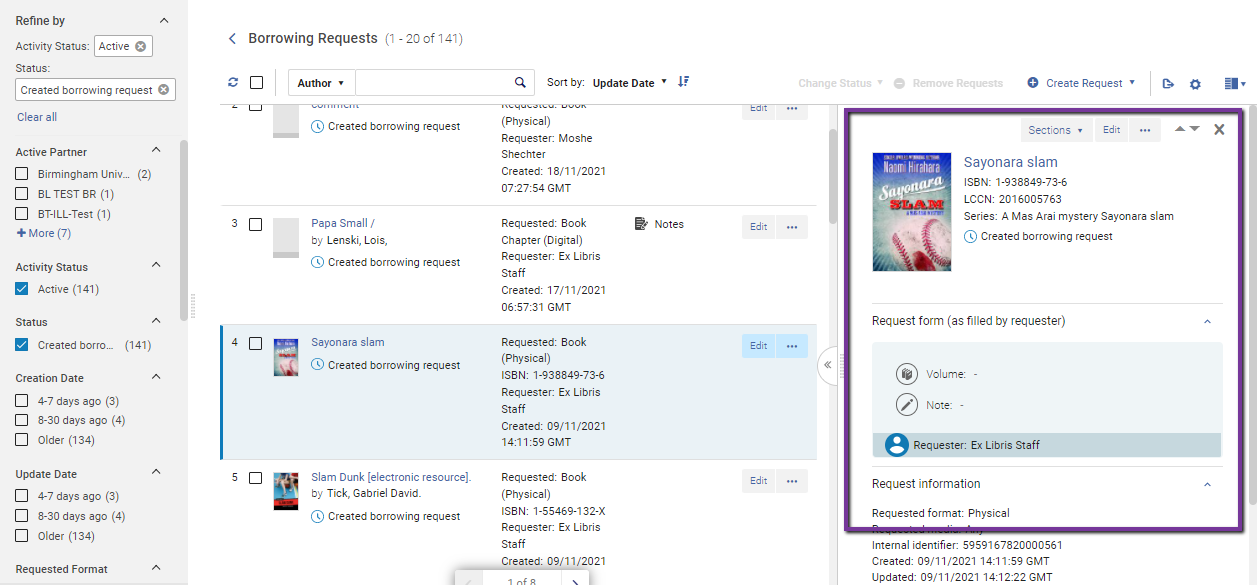Open the Sort by Update Date dropdown

coord(630,83)
